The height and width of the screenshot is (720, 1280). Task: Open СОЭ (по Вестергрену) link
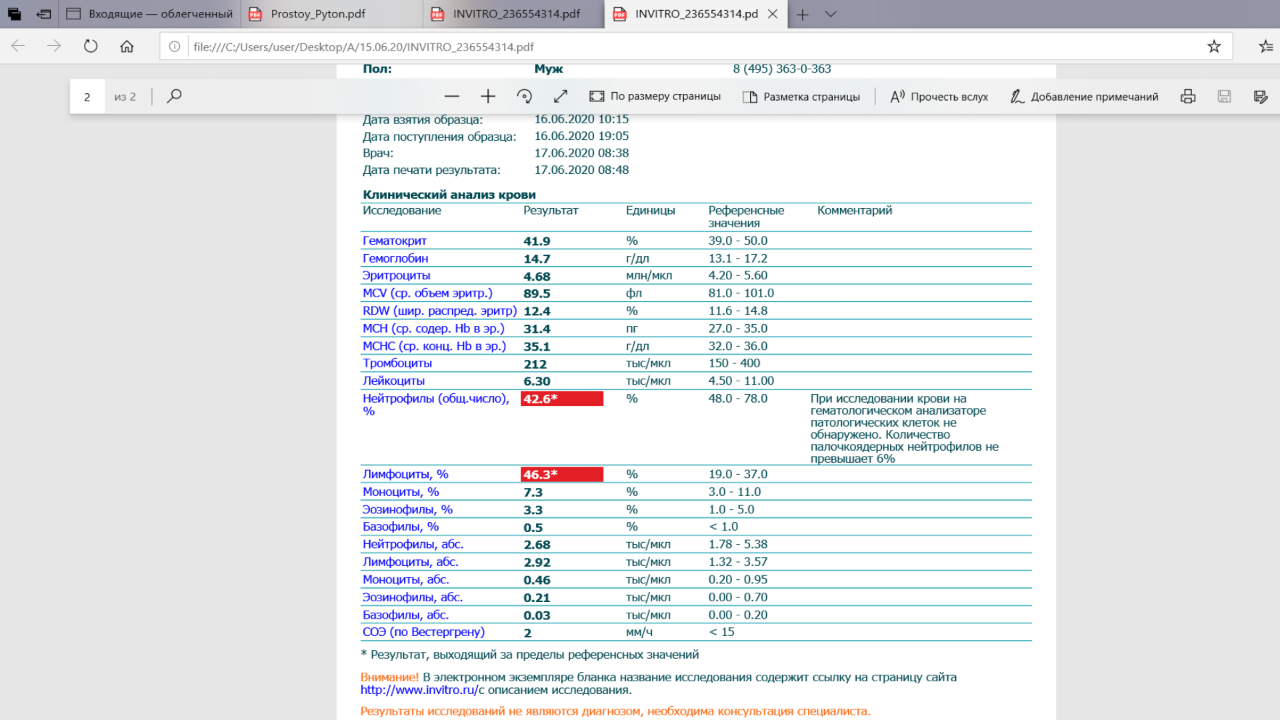tap(423, 632)
